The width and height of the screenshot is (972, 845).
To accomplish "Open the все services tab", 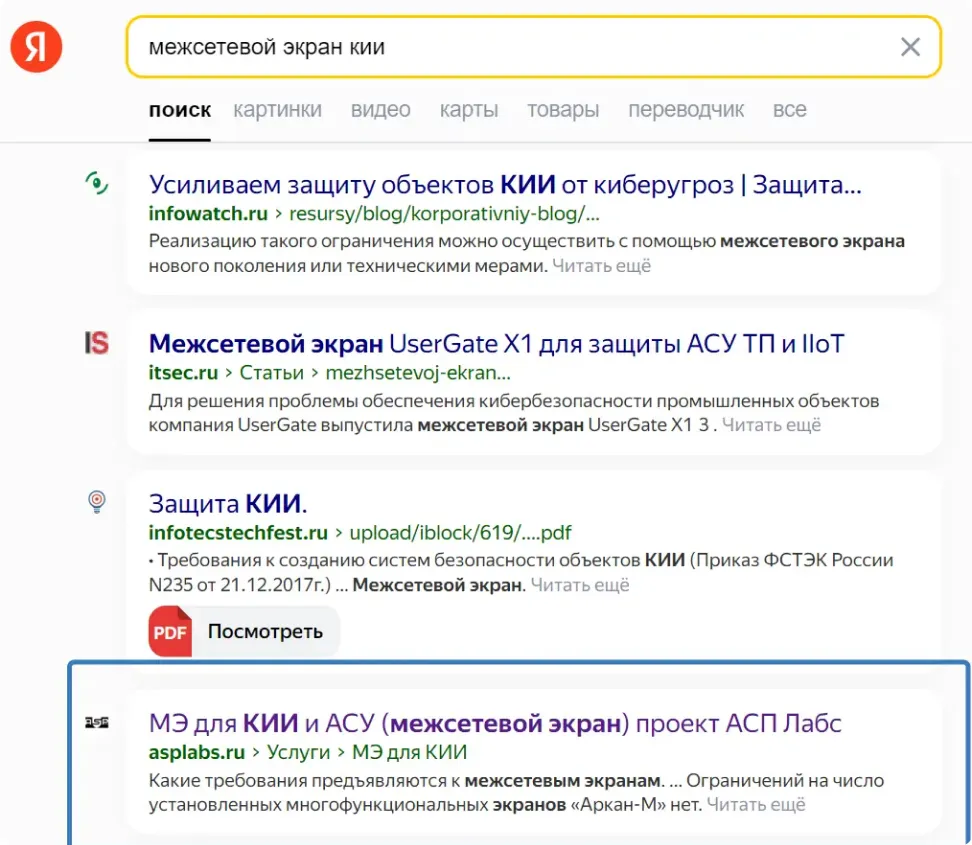I will click(789, 110).
